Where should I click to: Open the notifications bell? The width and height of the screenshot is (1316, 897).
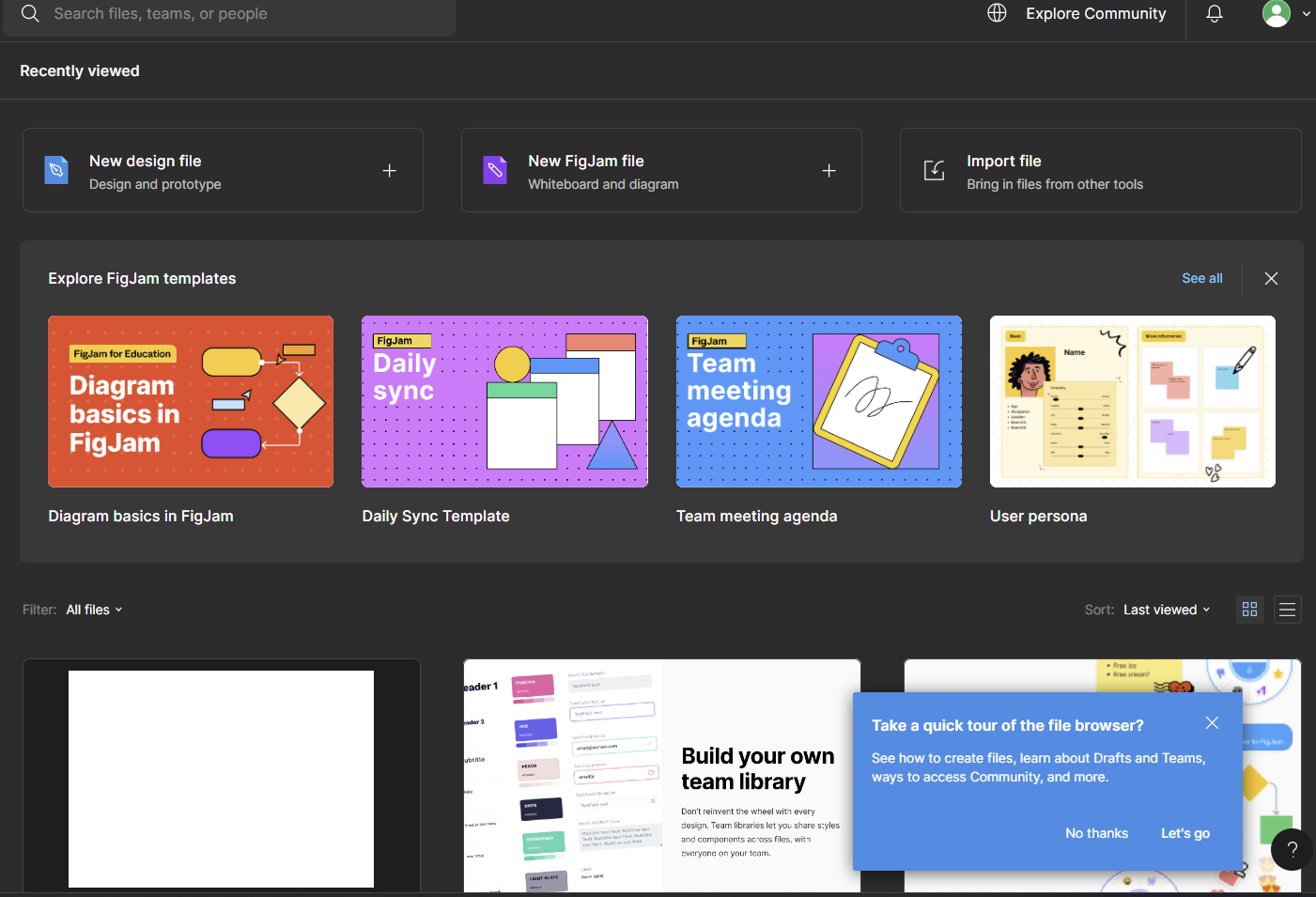[1215, 13]
